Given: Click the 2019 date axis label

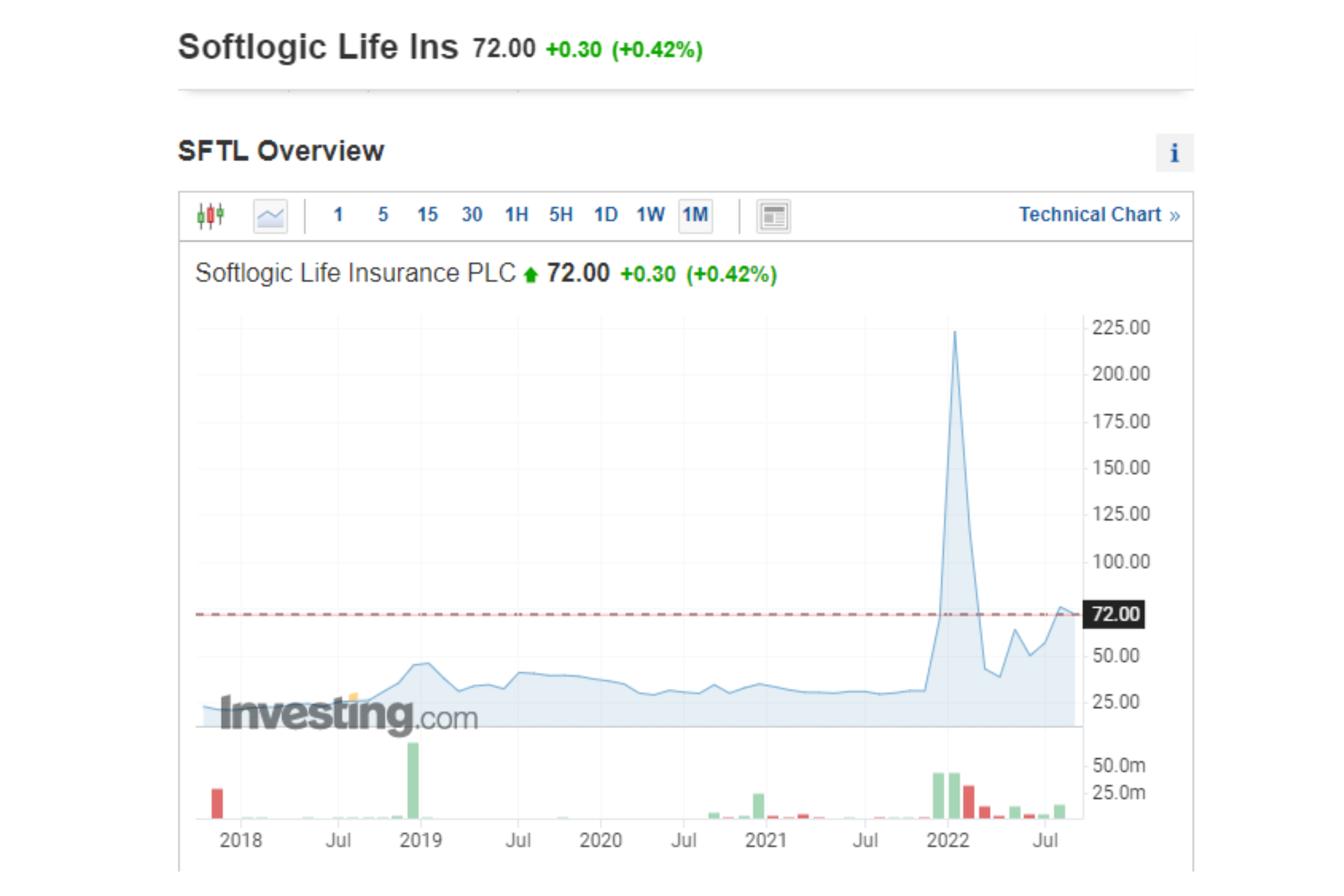Looking at the screenshot, I should [x=421, y=840].
